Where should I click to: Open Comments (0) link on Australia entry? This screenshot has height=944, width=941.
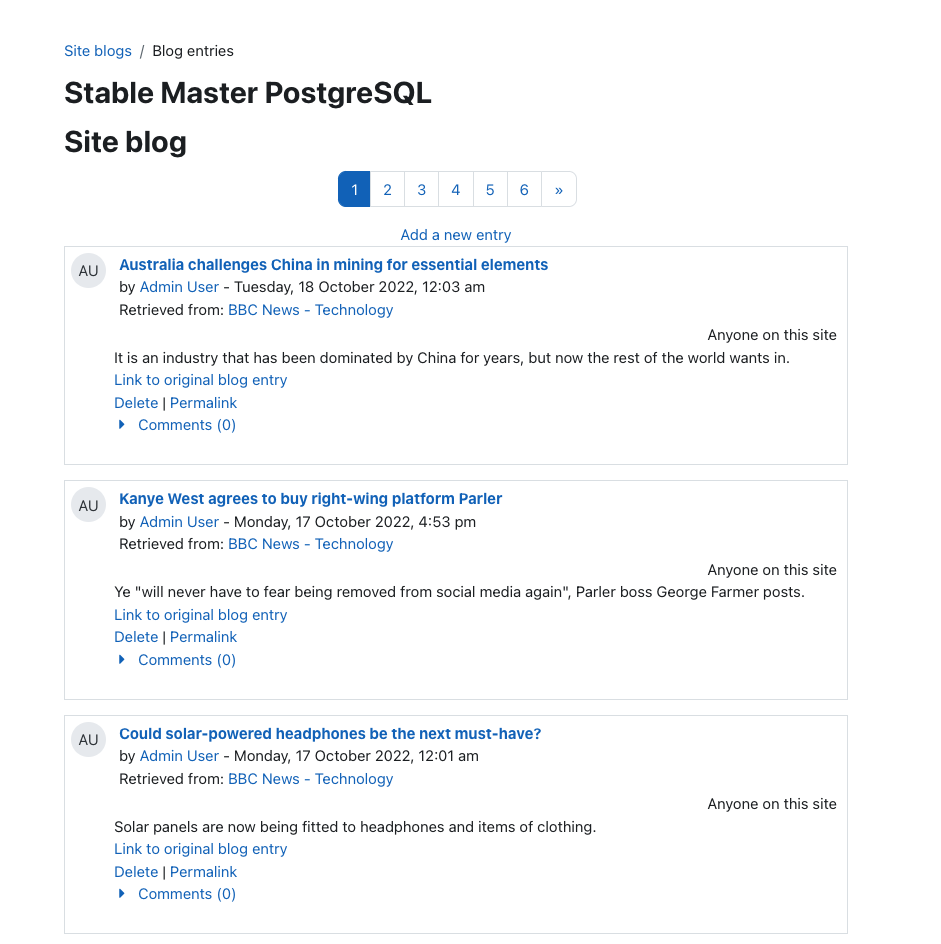[187, 425]
